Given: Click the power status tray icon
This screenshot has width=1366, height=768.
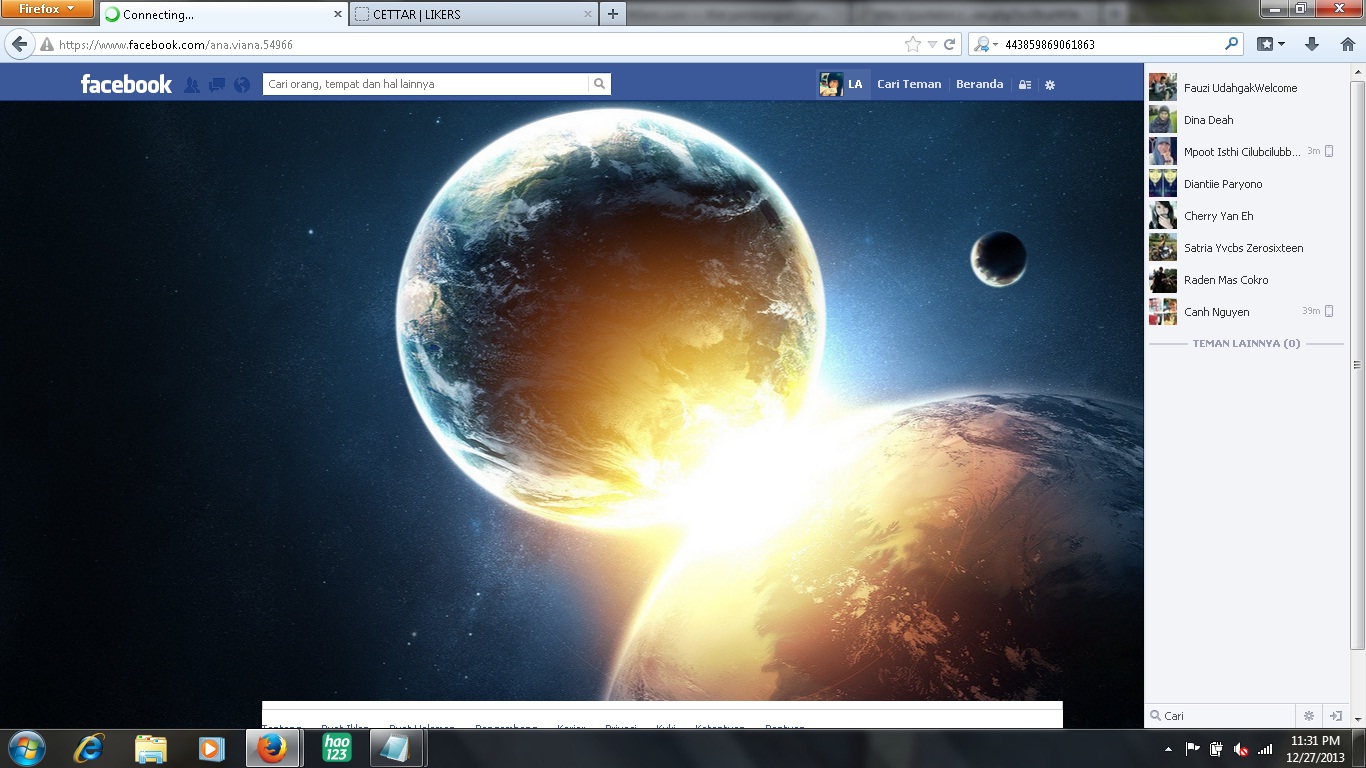Looking at the screenshot, I should click(1217, 749).
